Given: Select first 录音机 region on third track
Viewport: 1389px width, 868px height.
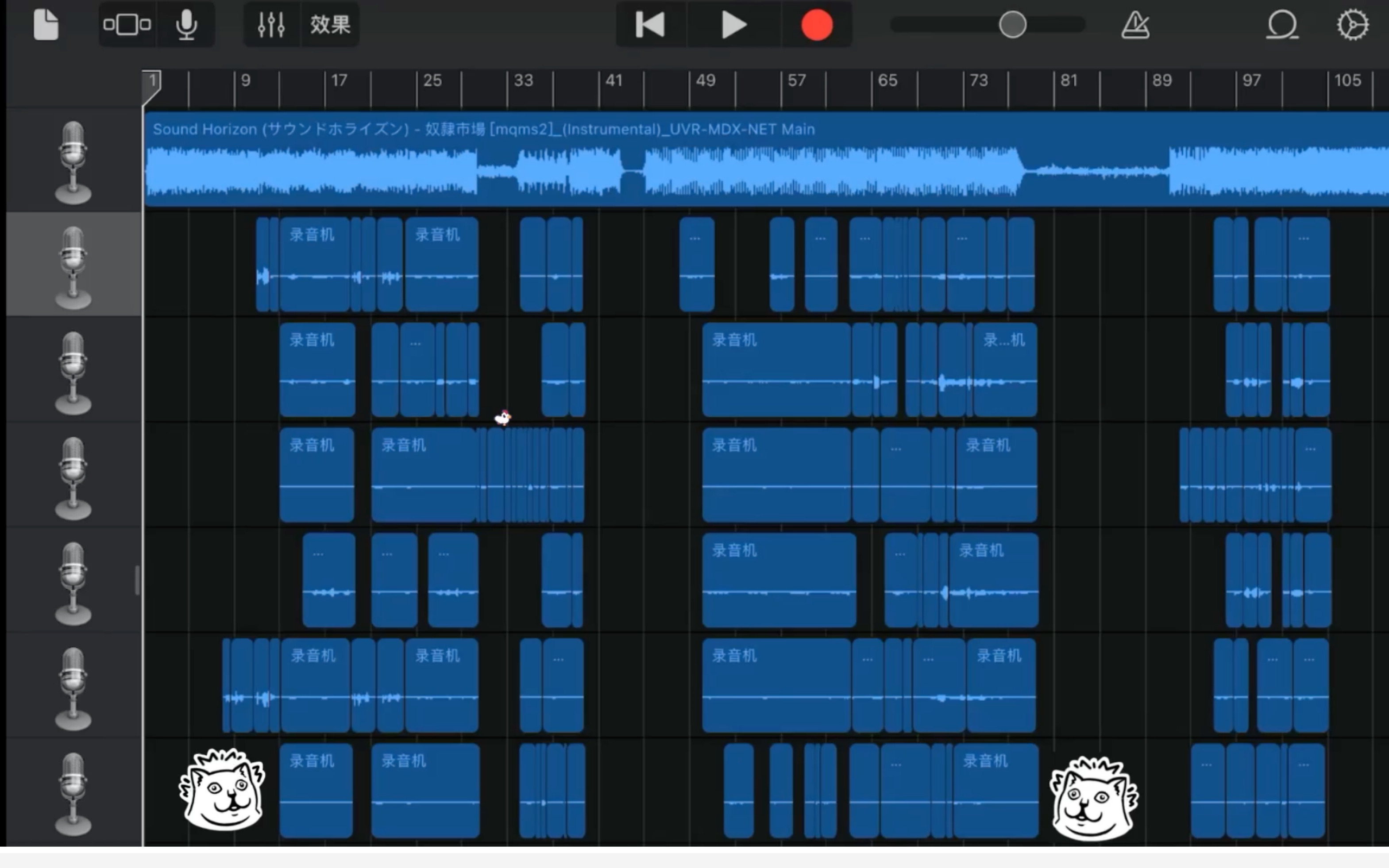Looking at the screenshot, I should pos(317,370).
